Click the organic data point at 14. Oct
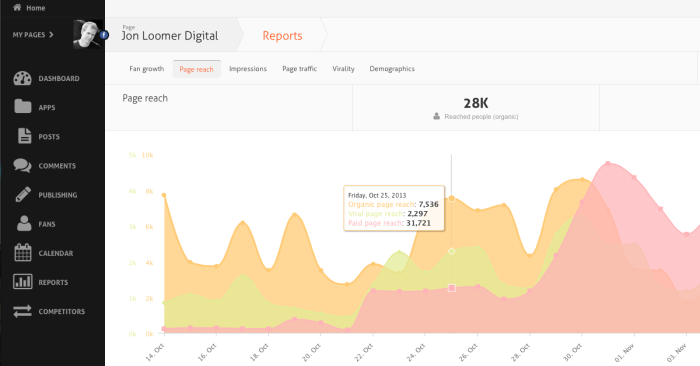The height and width of the screenshot is (366, 700). [164, 195]
